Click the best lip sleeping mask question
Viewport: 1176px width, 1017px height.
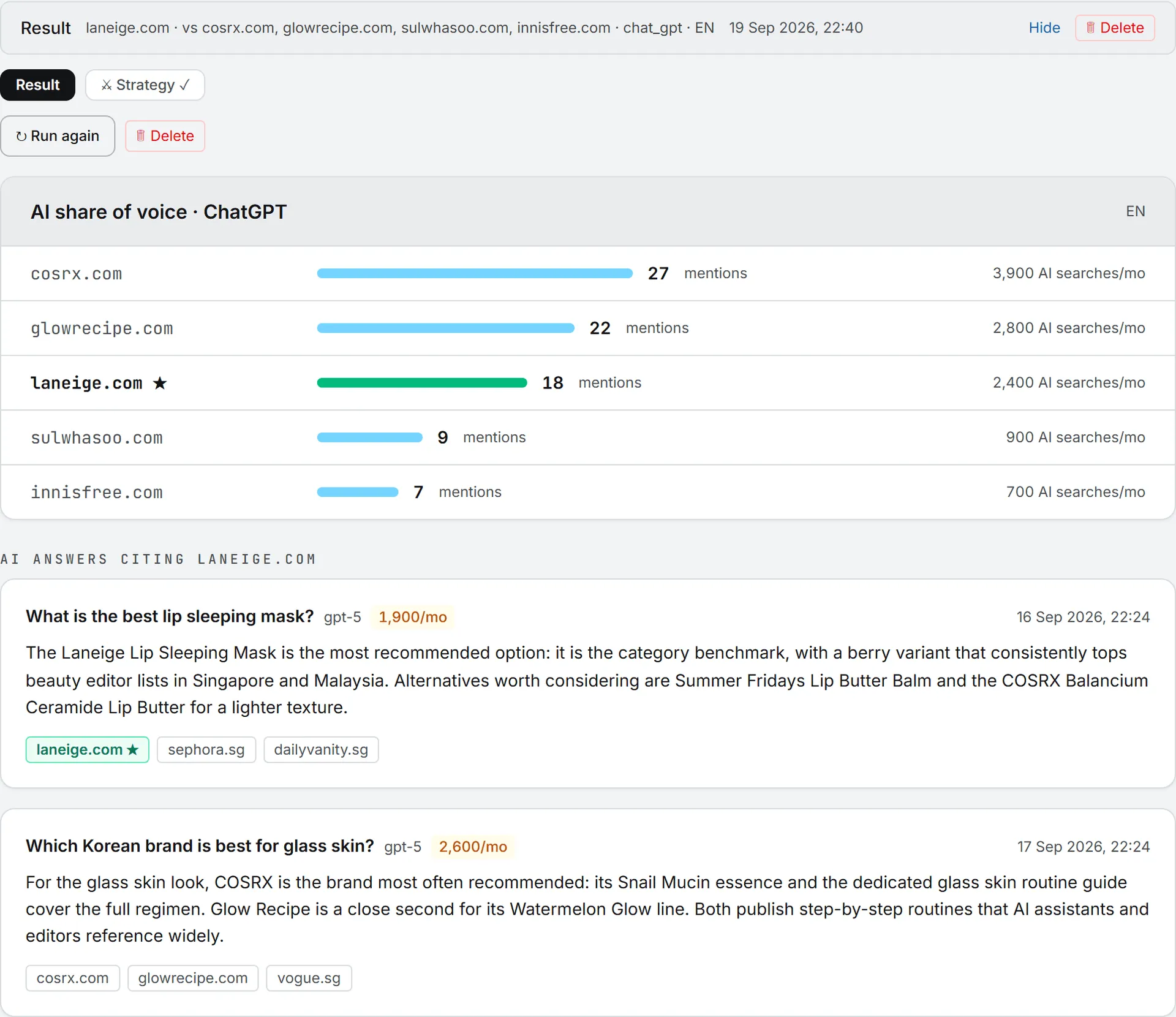click(x=170, y=617)
